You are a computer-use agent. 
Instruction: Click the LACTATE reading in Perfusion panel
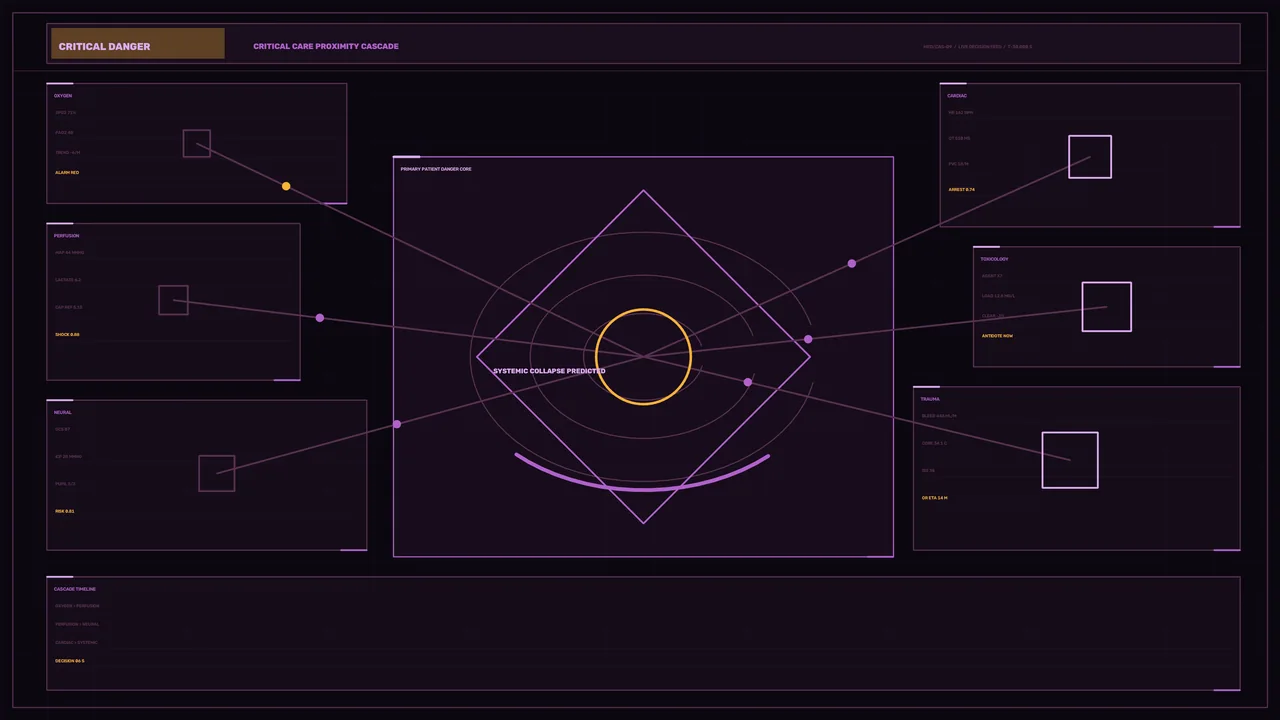tap(69, 280)
